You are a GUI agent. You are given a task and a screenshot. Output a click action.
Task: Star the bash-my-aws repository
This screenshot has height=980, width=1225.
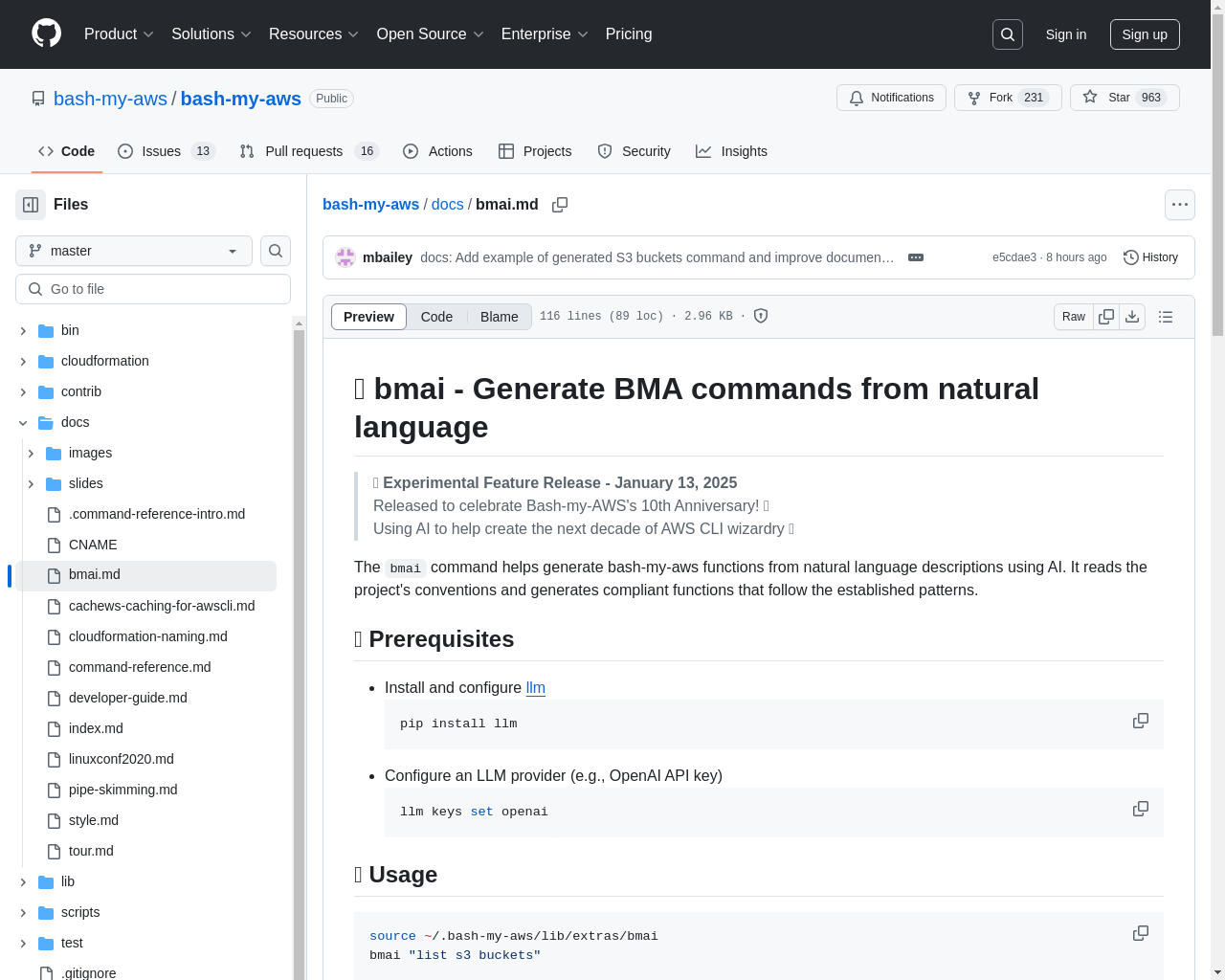(x=1125, y=98)
